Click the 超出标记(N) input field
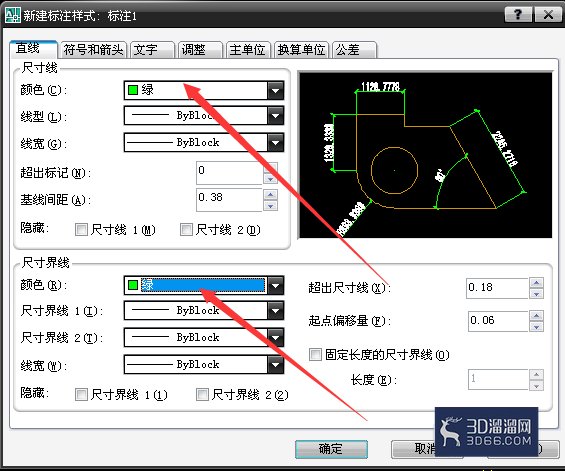The width and height of the screenshot is (565, 471). click(229, 173)
